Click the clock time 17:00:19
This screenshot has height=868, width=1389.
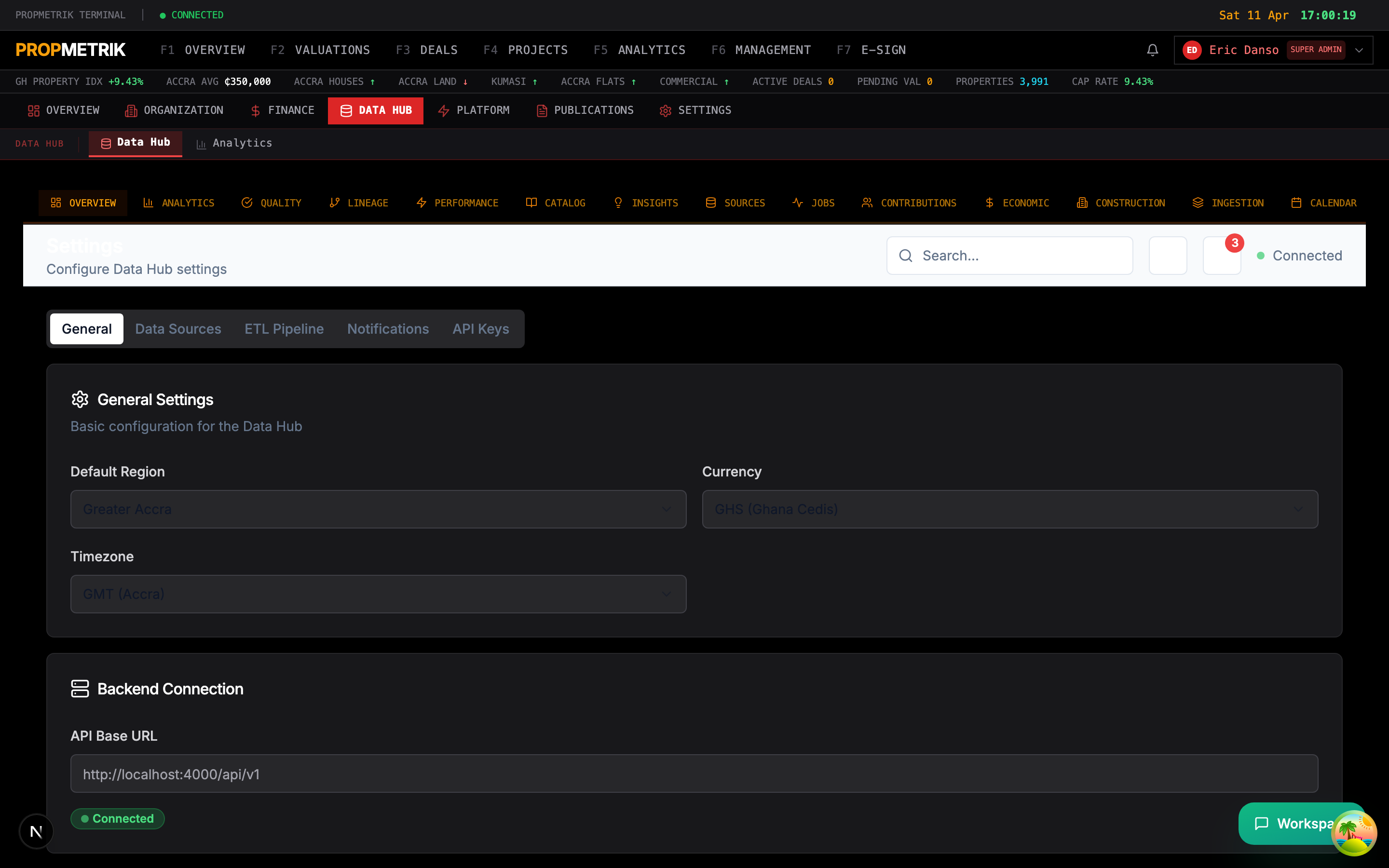click(x=1328, y=15)
